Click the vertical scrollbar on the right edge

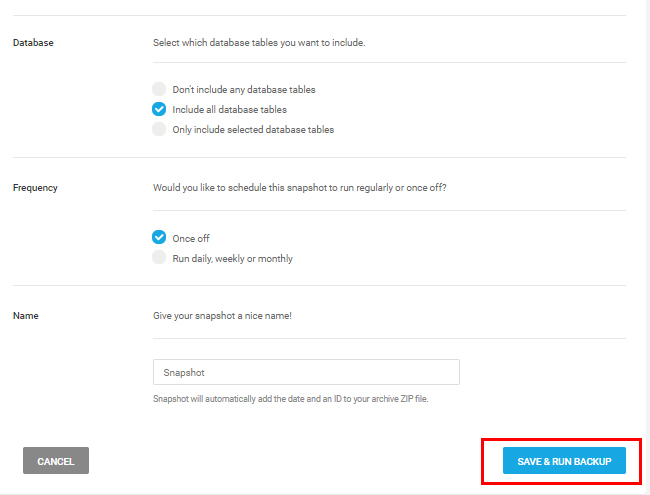(647, 248)
